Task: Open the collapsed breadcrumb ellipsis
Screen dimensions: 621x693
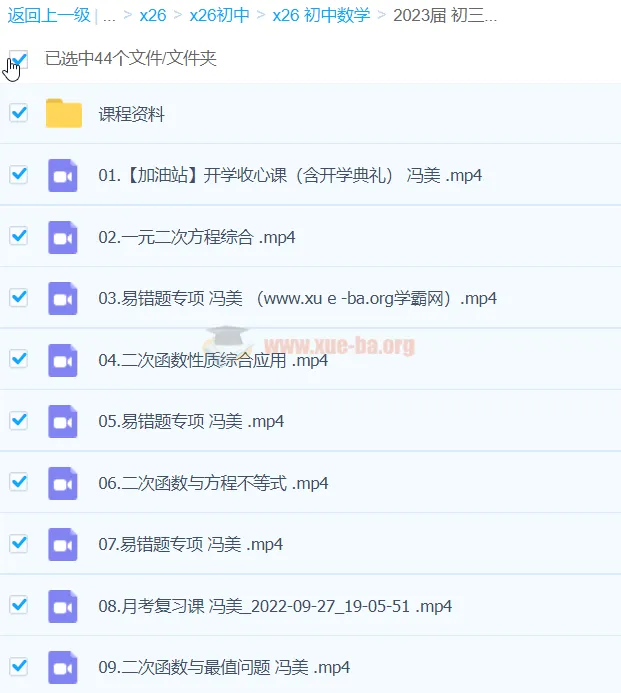Action: click(x=109, y=17)
